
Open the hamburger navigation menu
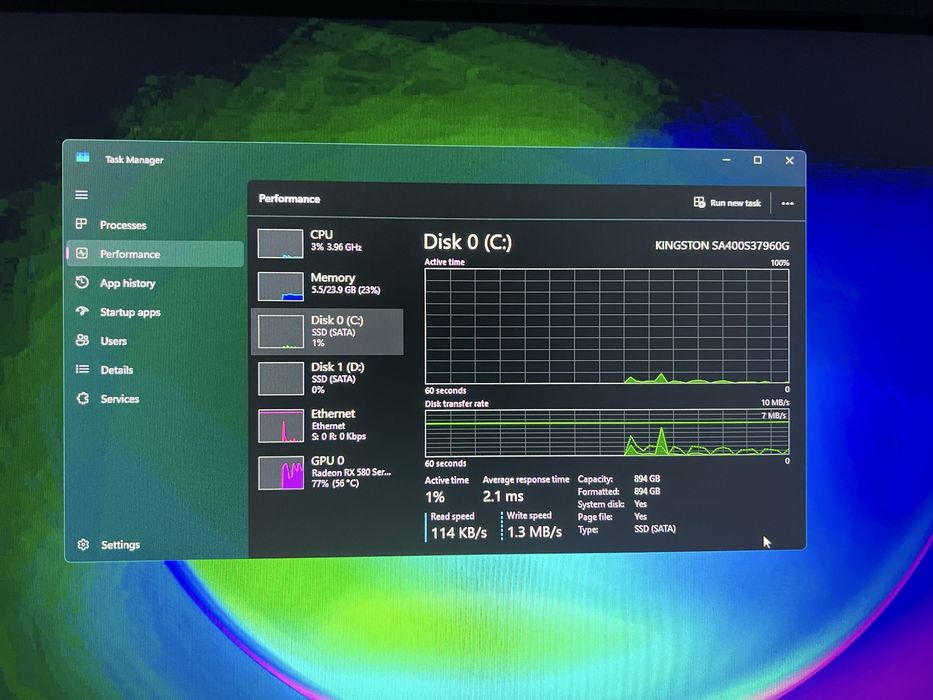click(82, 195)
